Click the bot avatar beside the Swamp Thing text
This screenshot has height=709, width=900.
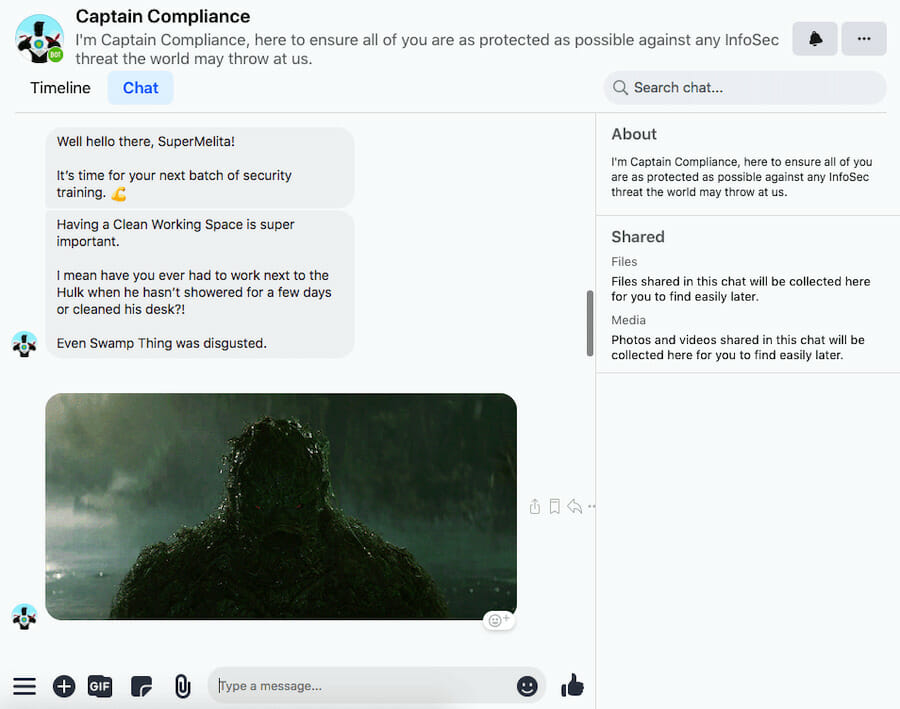pyautogui.click(x=24, y=344)
